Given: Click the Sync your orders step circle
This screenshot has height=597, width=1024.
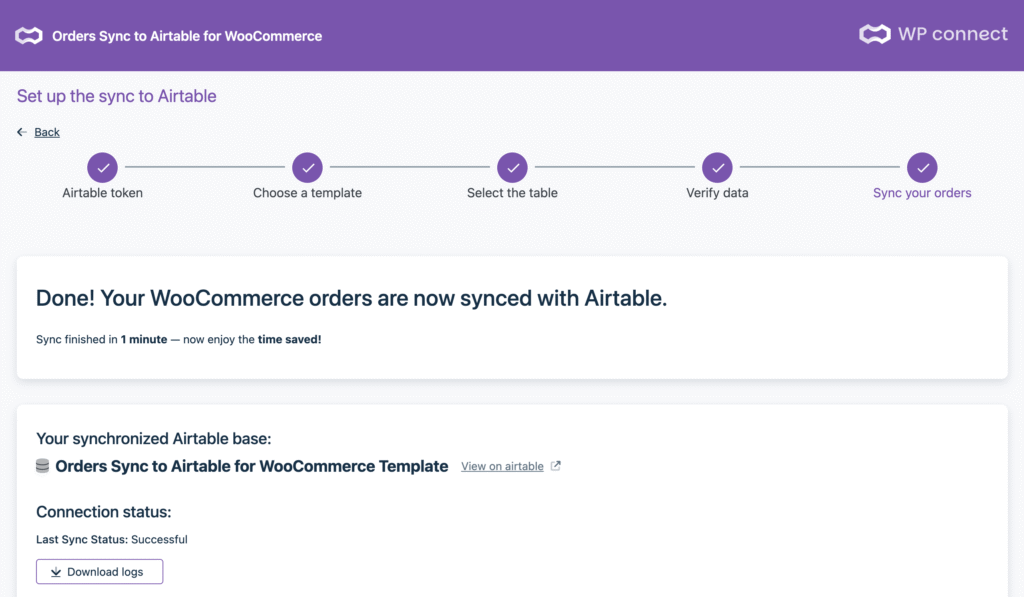Looking at the screenshot, I should pyautogui.click(x=922, y=168).
